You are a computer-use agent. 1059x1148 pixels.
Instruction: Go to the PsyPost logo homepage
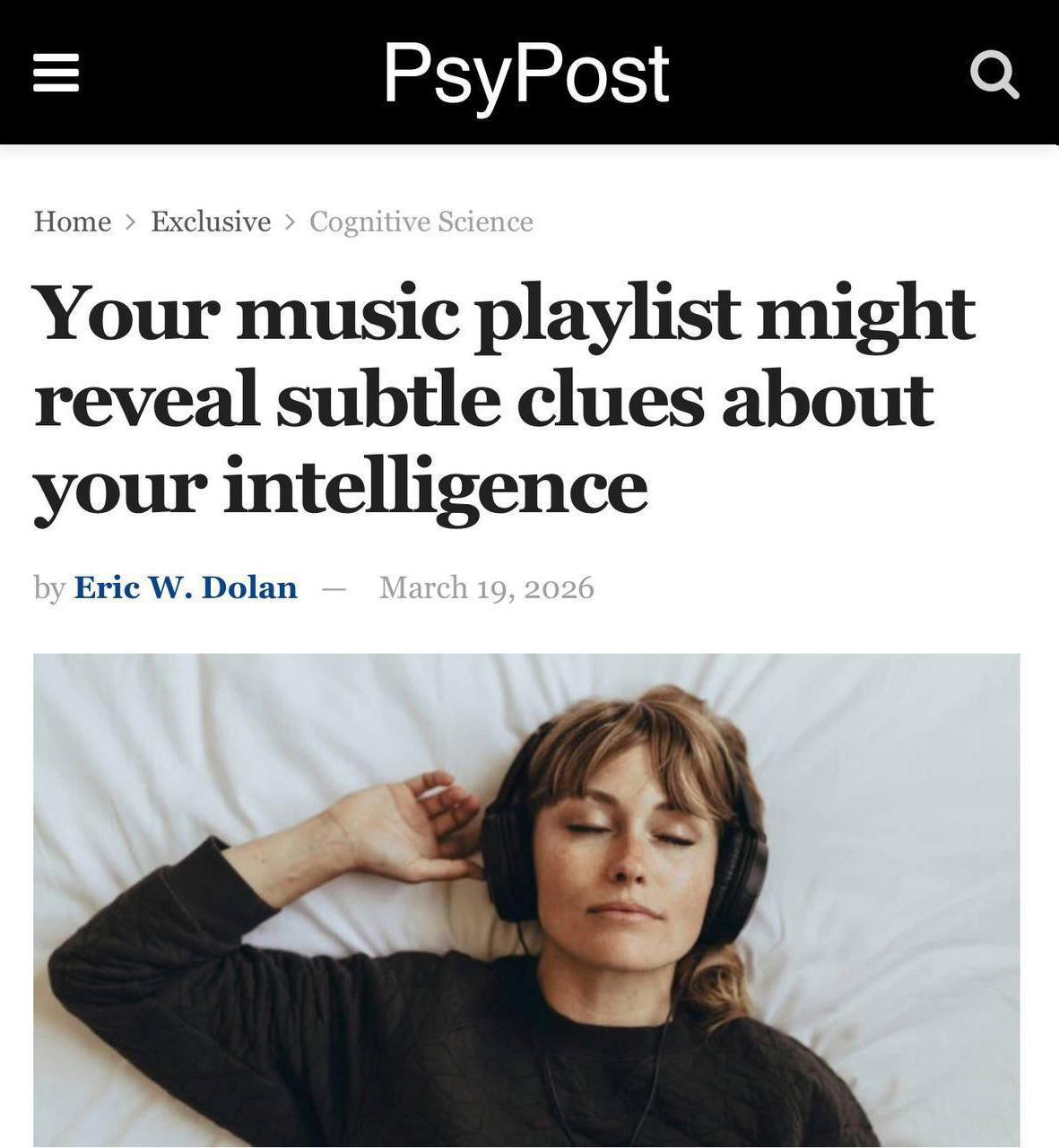[x=526, y=74]
